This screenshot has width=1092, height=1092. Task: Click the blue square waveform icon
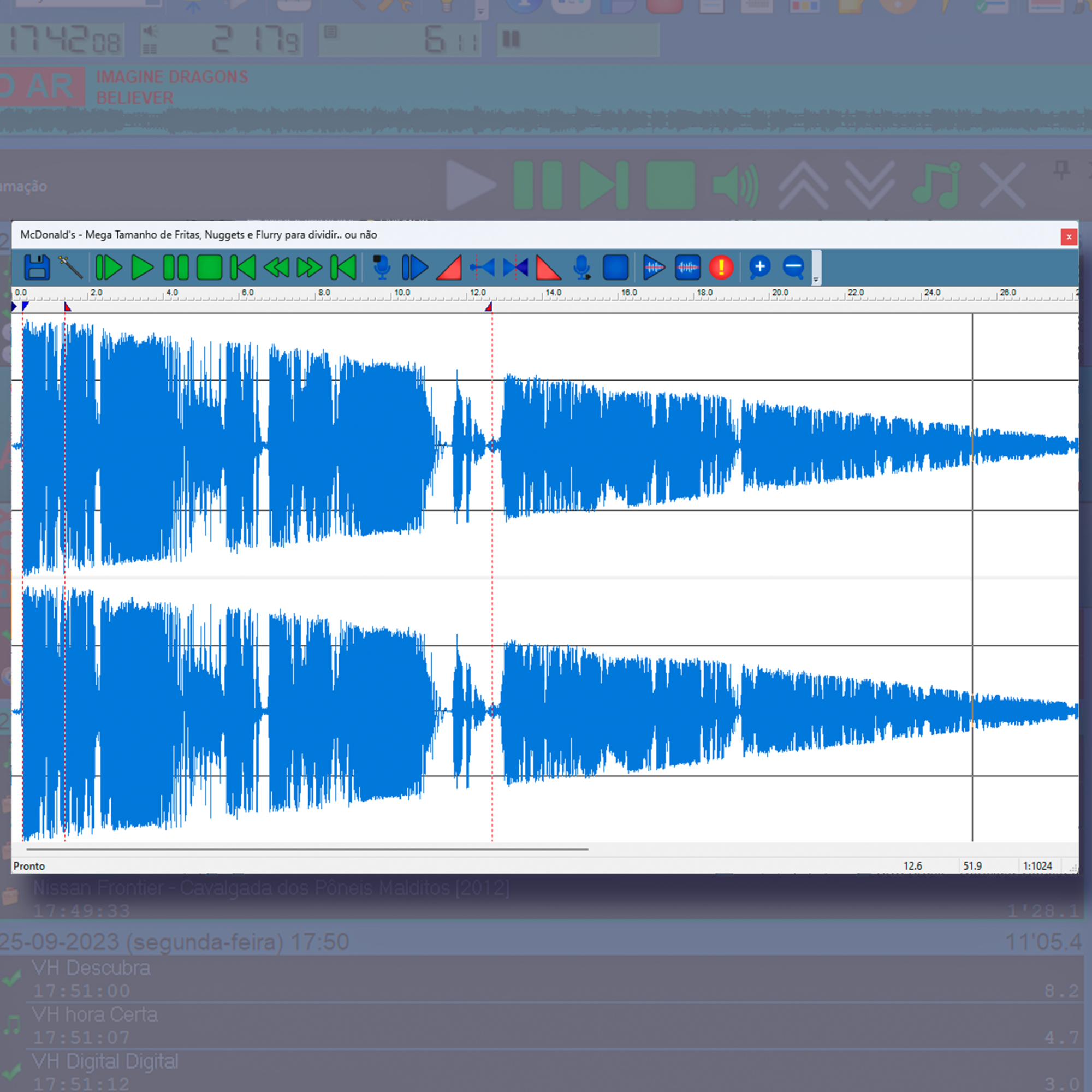point(687,268)
